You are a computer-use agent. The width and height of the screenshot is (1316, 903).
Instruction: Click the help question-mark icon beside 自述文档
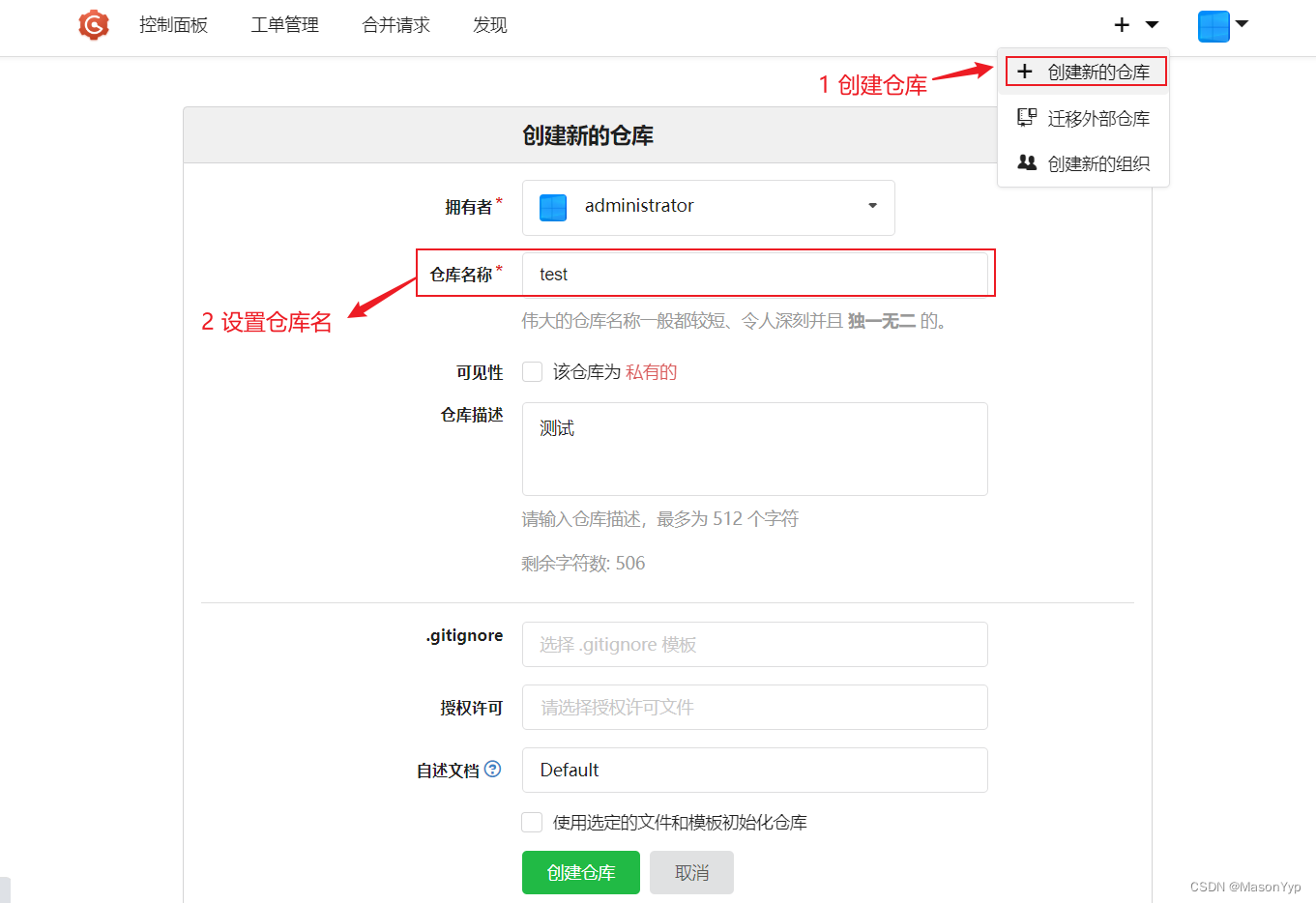tap(493, 770)
